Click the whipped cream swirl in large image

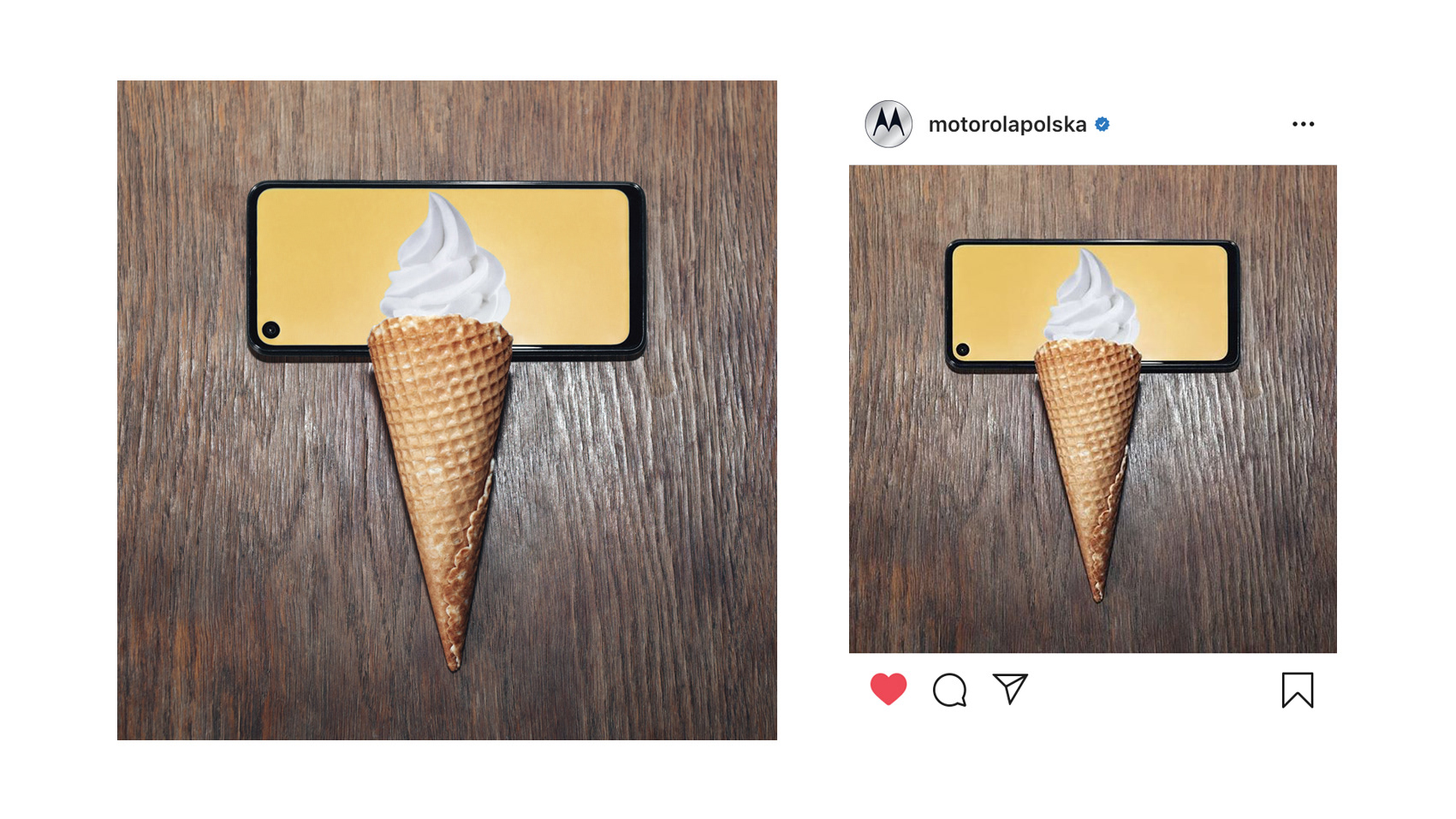click(445, 261)
